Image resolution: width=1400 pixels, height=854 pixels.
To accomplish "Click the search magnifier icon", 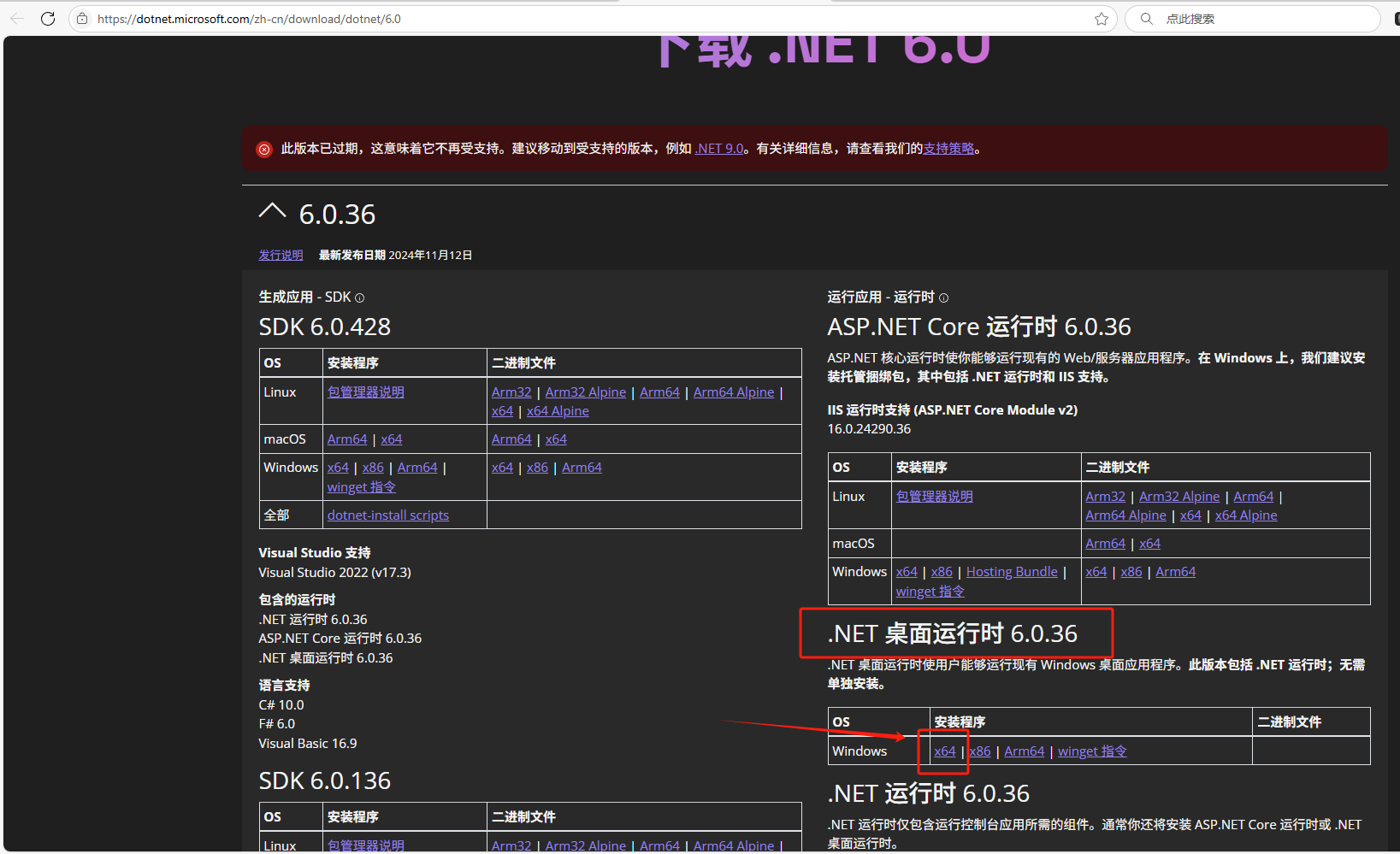I will [x=1147, y=19].
